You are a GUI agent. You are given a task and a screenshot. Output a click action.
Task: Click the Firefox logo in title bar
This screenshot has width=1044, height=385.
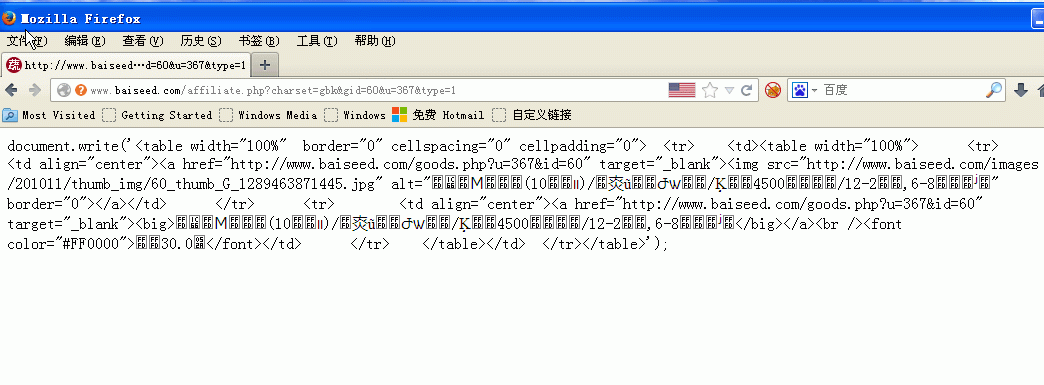click(9, 18)
